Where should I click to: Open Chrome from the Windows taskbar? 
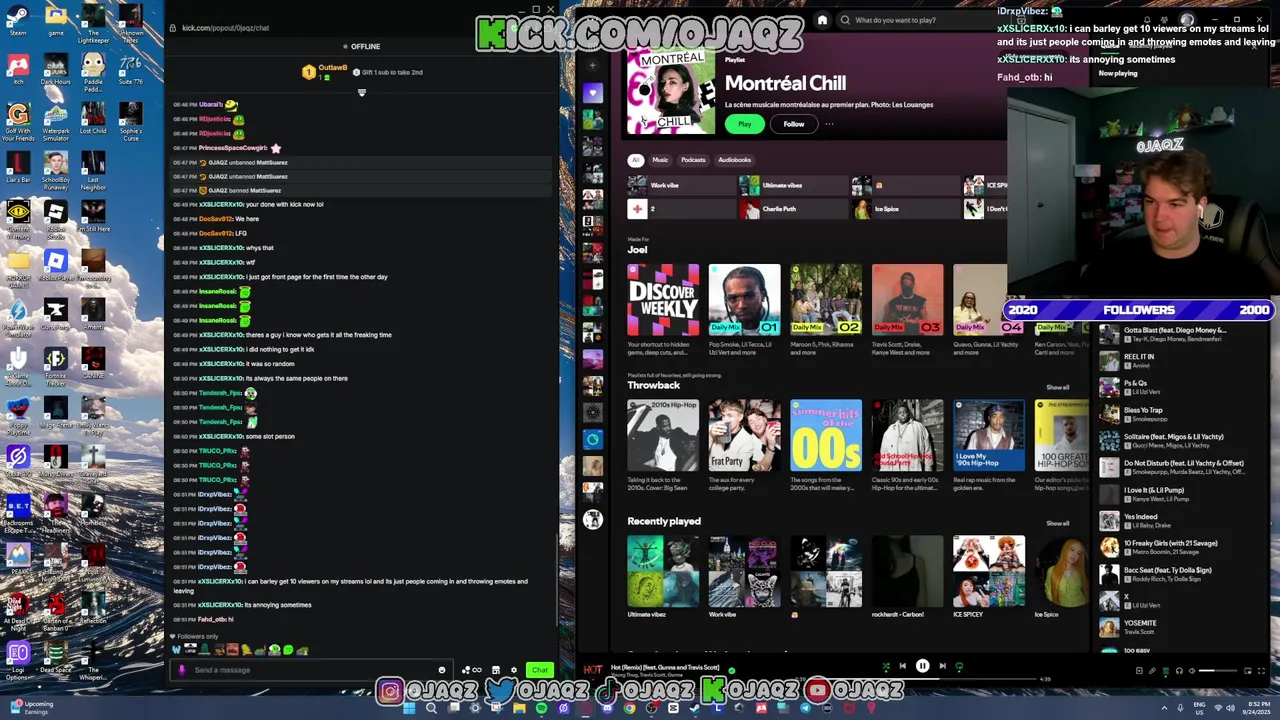(x=629, y=708)
